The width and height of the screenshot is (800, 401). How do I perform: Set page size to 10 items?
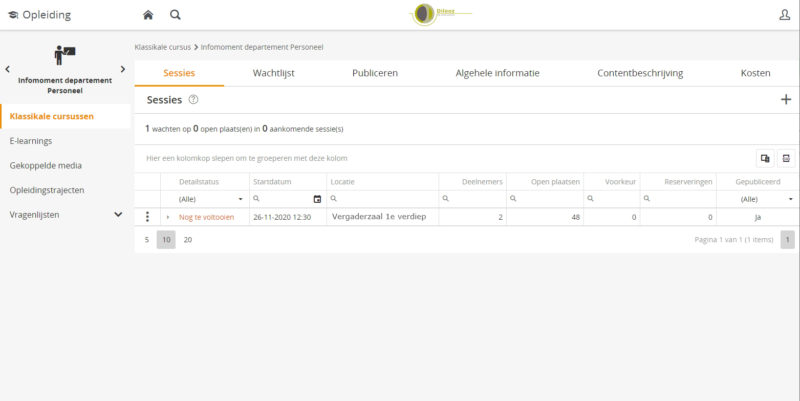(x=166, y=240)
